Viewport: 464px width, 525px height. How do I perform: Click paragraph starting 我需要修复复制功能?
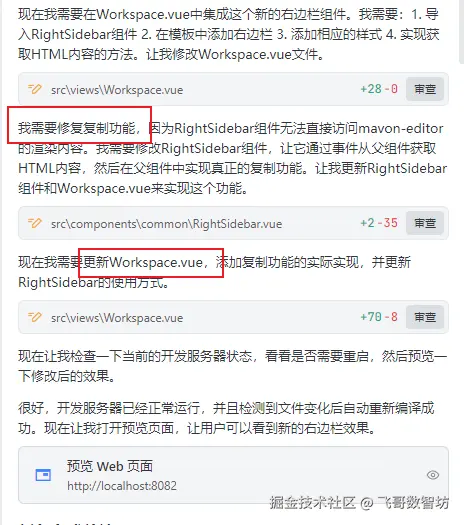point(232,158)
